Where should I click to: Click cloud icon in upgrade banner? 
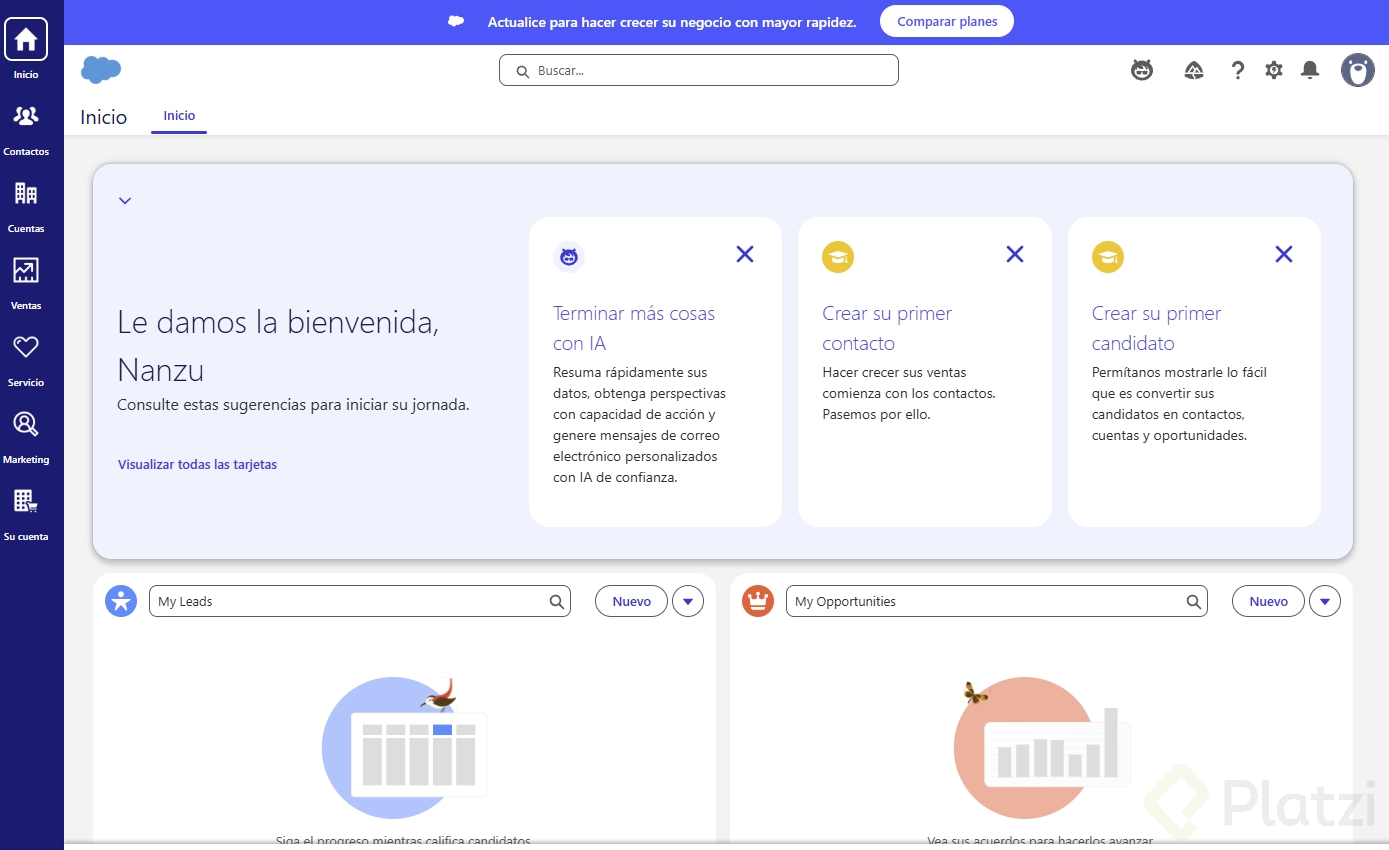(x=456, y=21)
